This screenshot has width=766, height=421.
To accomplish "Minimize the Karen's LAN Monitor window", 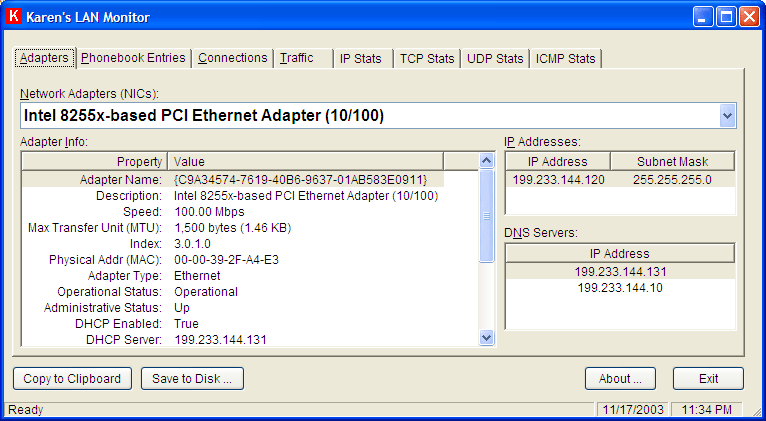I will point(703,17).
